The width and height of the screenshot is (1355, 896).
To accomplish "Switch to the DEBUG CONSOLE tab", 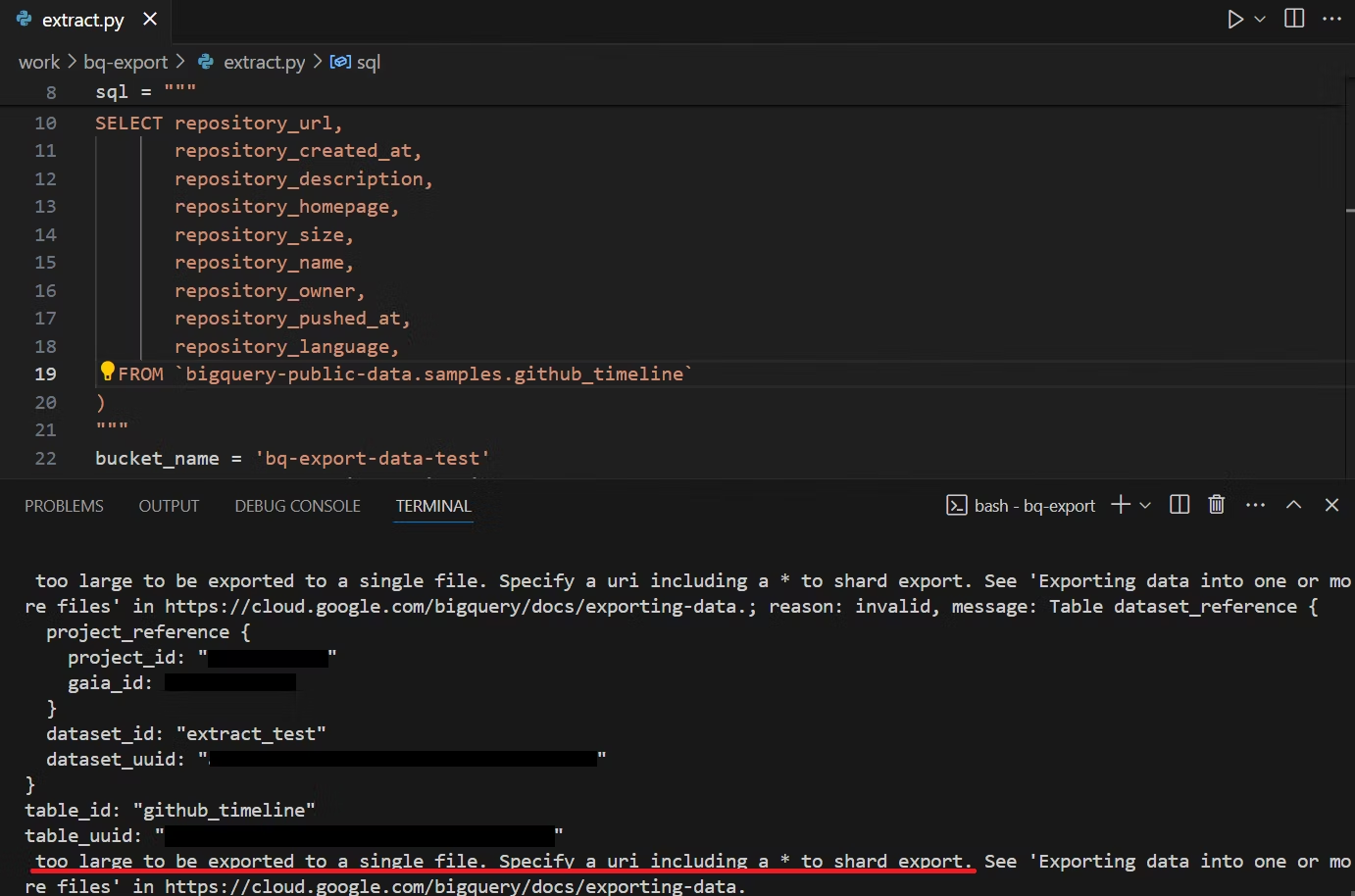I will point(296,505).
